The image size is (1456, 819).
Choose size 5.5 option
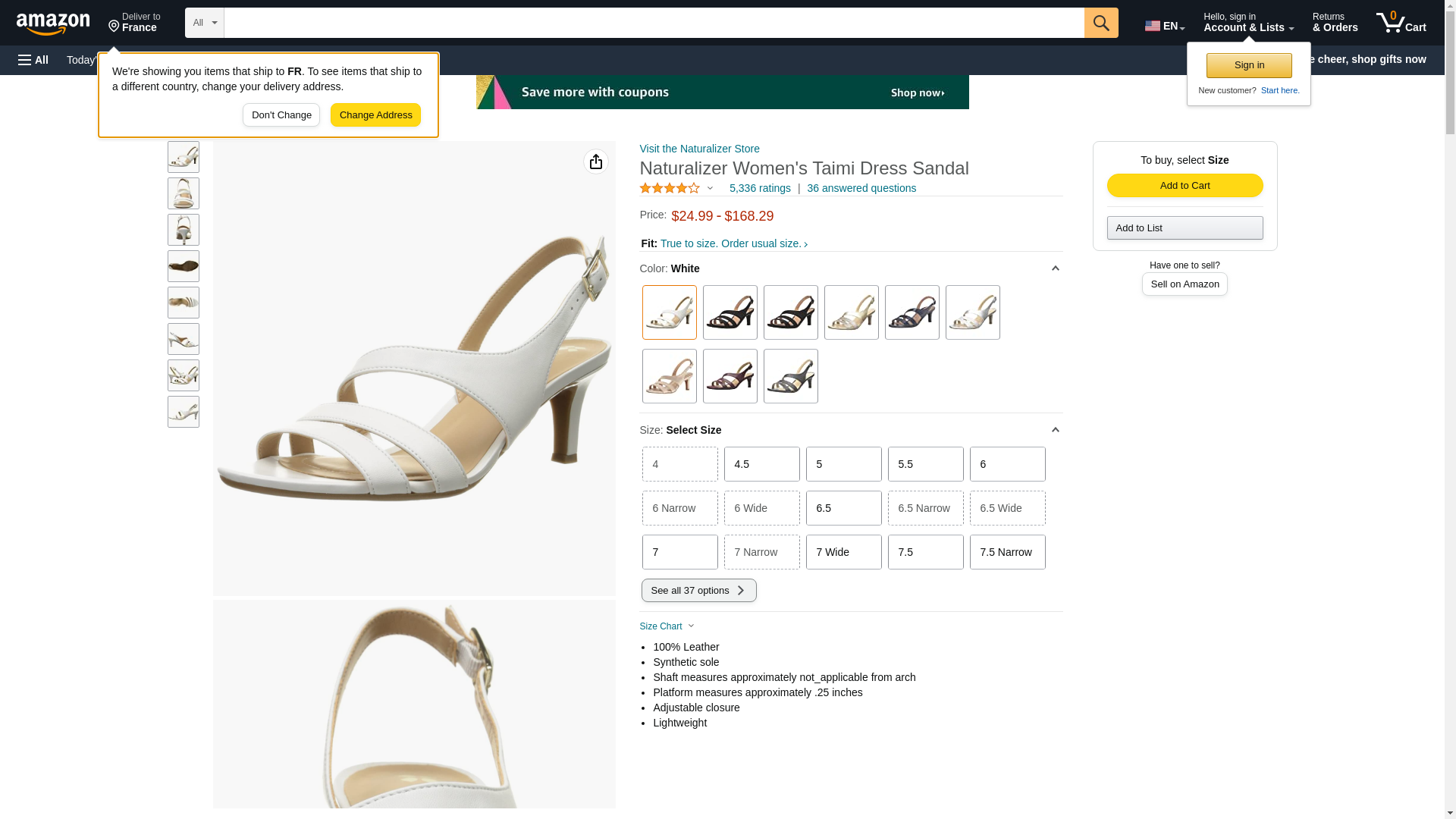tap(925, 464)
